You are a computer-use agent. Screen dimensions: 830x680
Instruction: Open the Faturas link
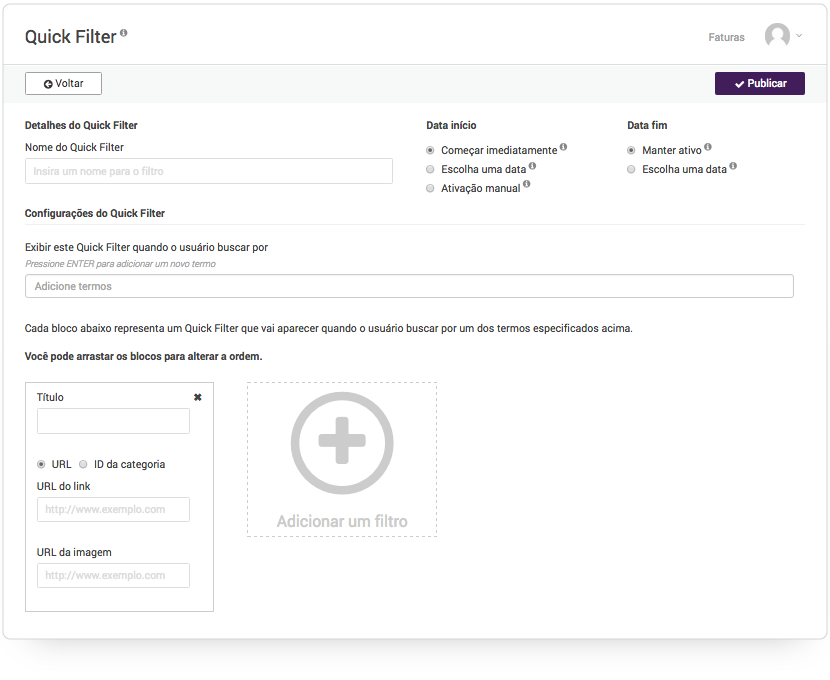click(x=726, y=37)
